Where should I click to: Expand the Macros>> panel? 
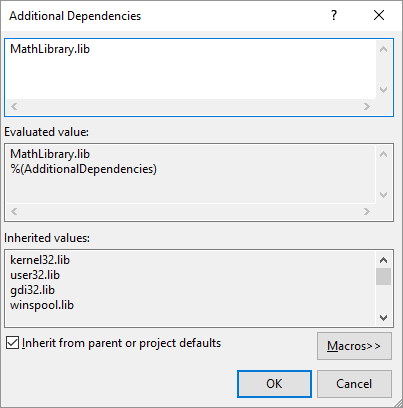354,346
